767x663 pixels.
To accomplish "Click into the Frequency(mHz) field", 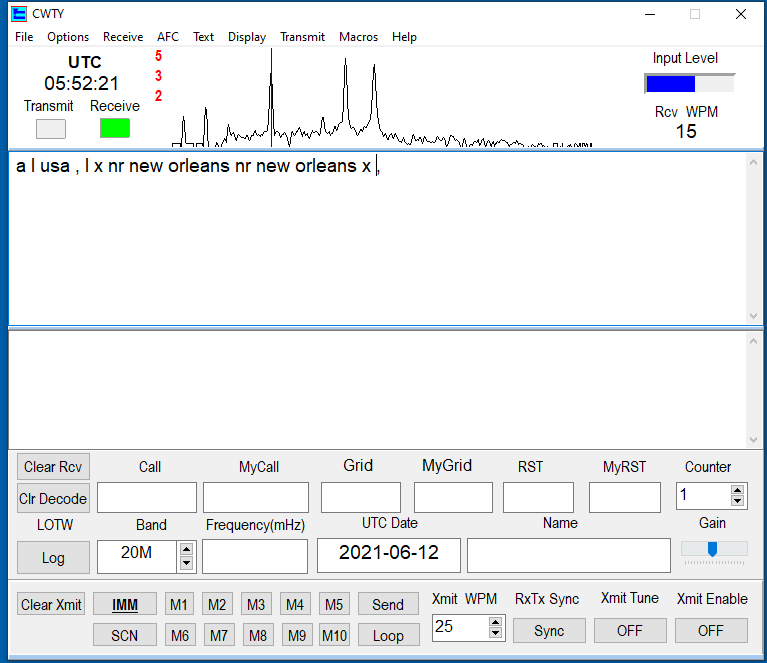I will [255, 556].
